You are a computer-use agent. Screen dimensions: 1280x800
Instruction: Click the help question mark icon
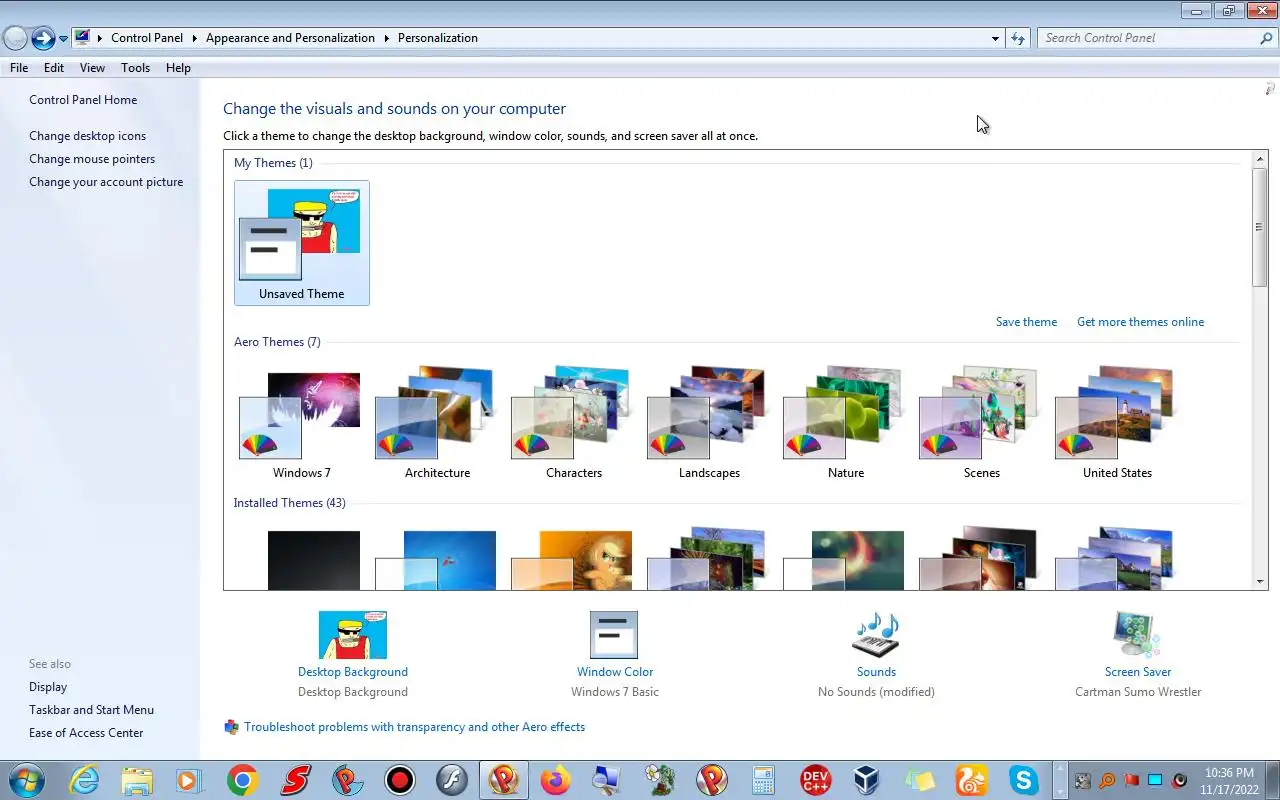[1270, 90]
